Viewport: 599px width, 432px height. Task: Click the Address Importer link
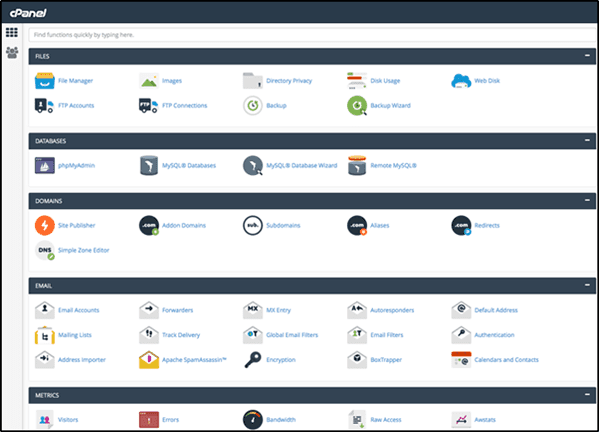[82, 360]
